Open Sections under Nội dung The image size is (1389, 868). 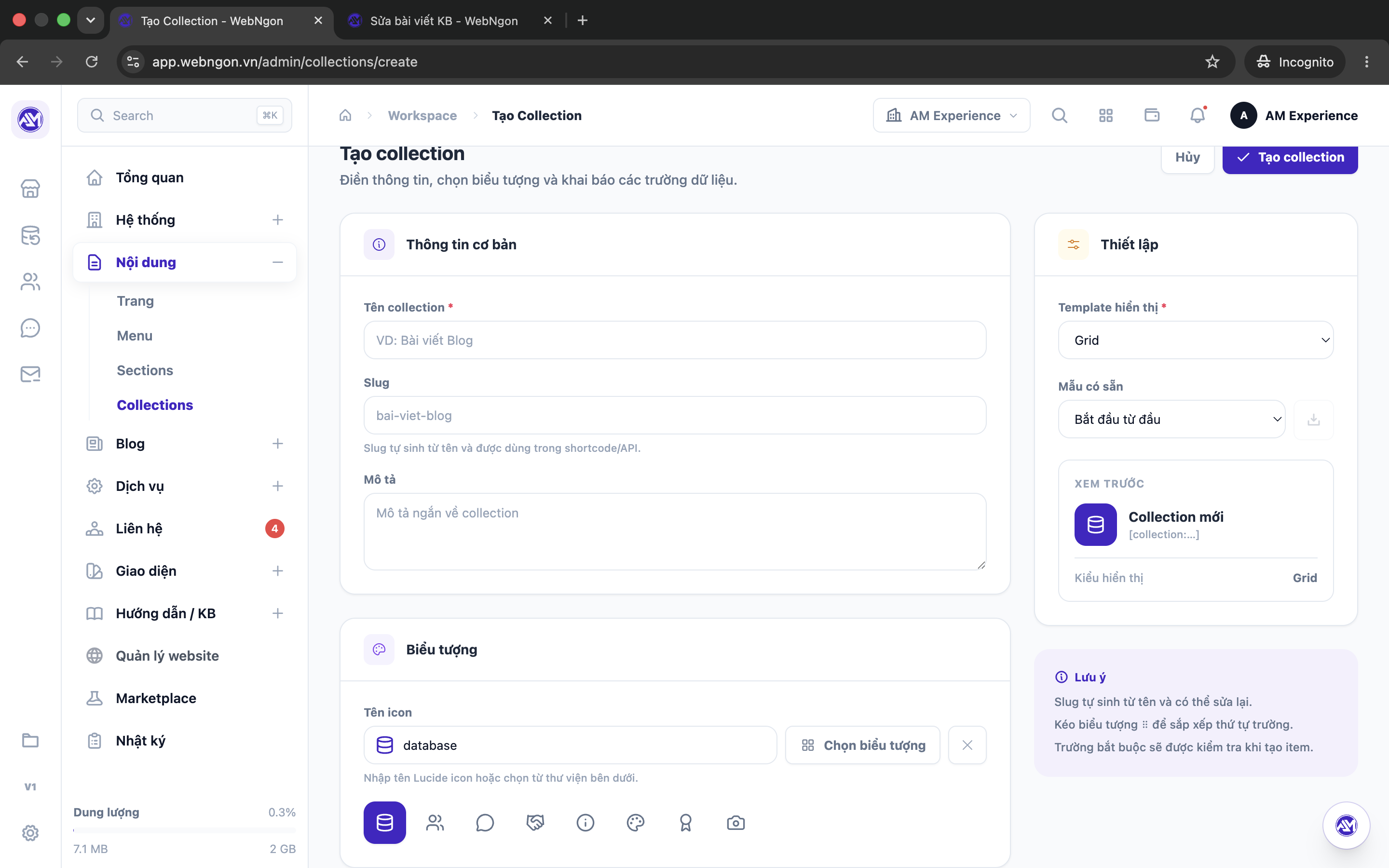[145, 370]
